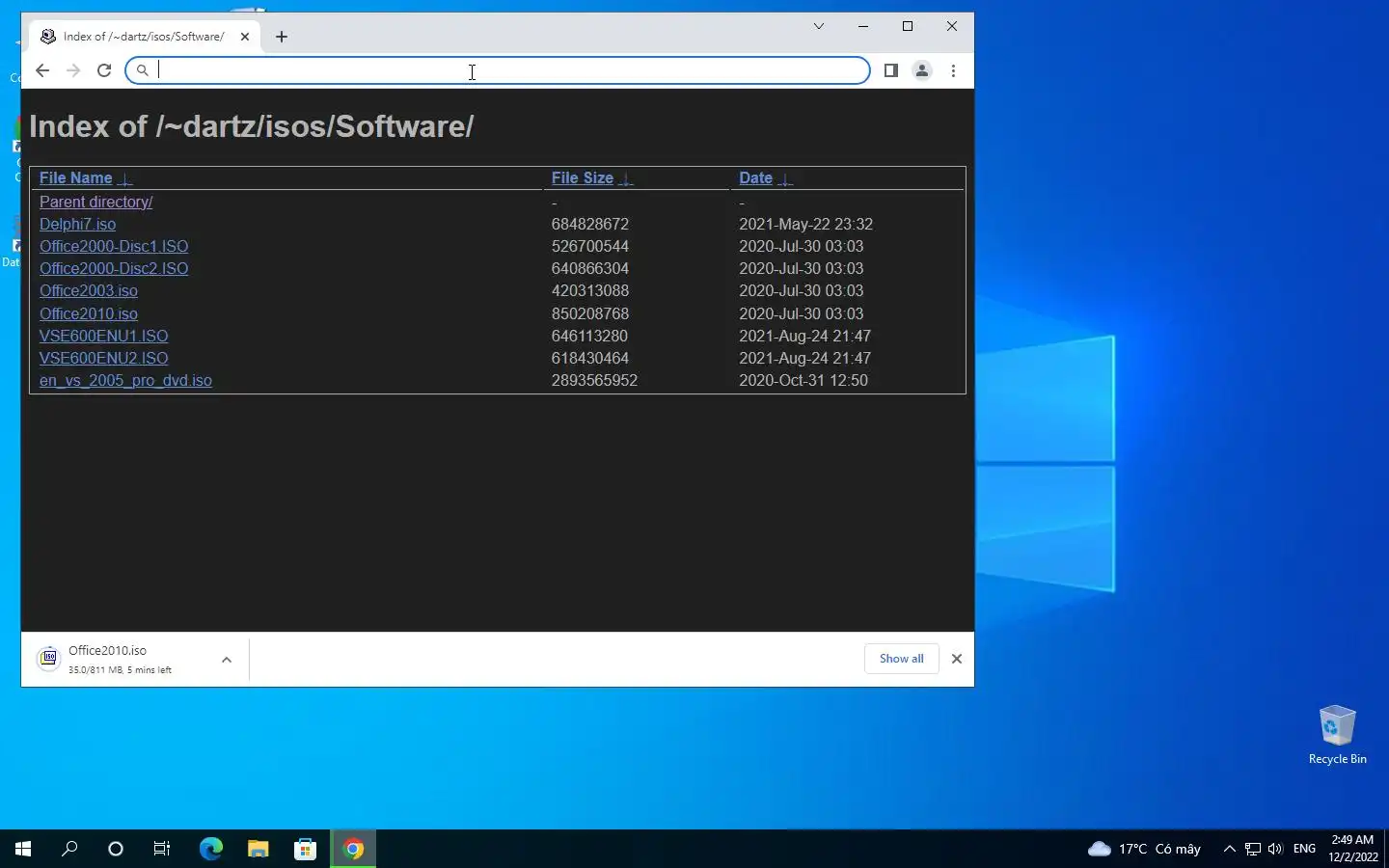
Task: Switch input language via ENG indicator
Action: pos(1304,849)
